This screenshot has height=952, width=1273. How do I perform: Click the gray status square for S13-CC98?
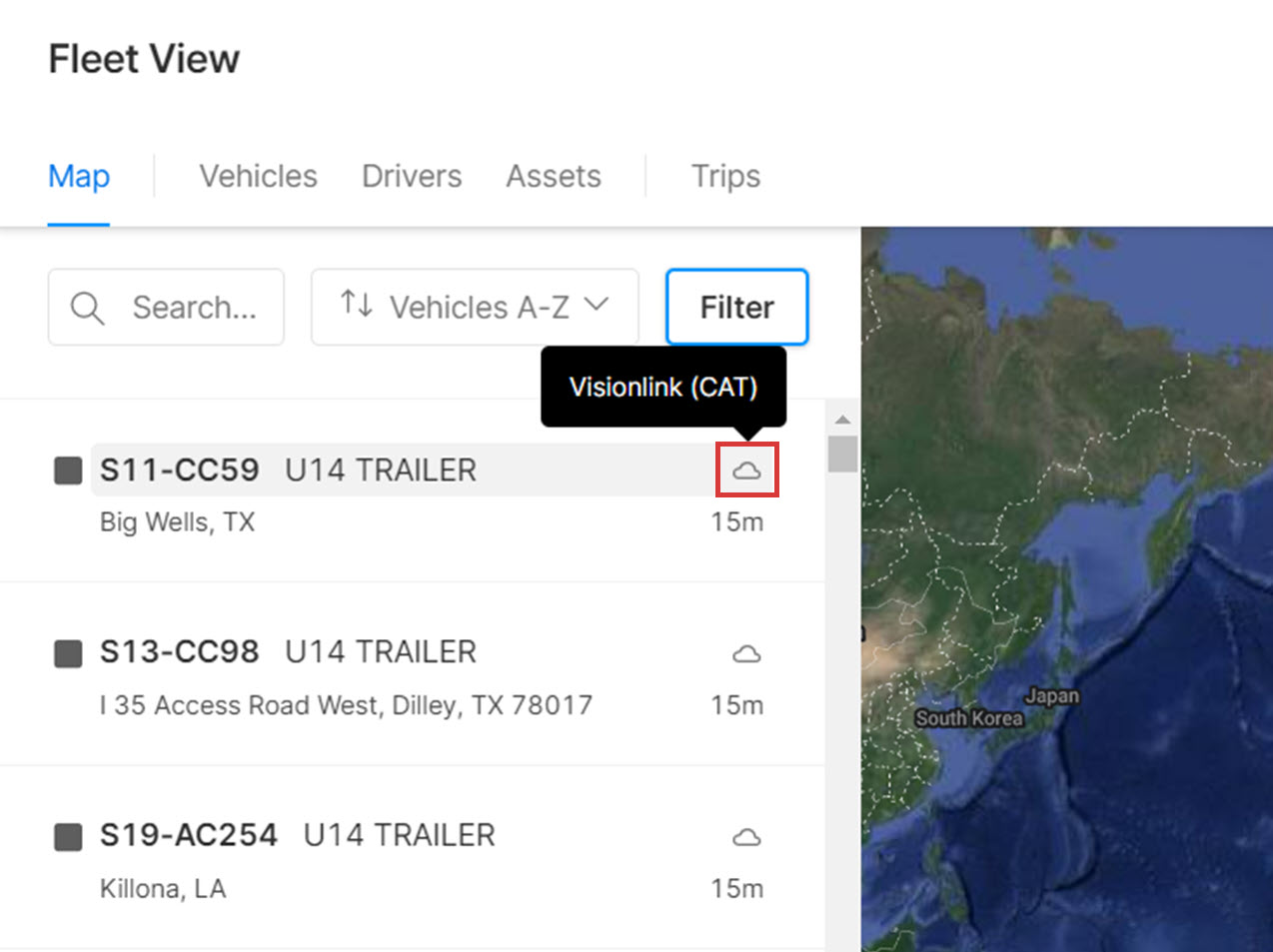coord(68,654)
